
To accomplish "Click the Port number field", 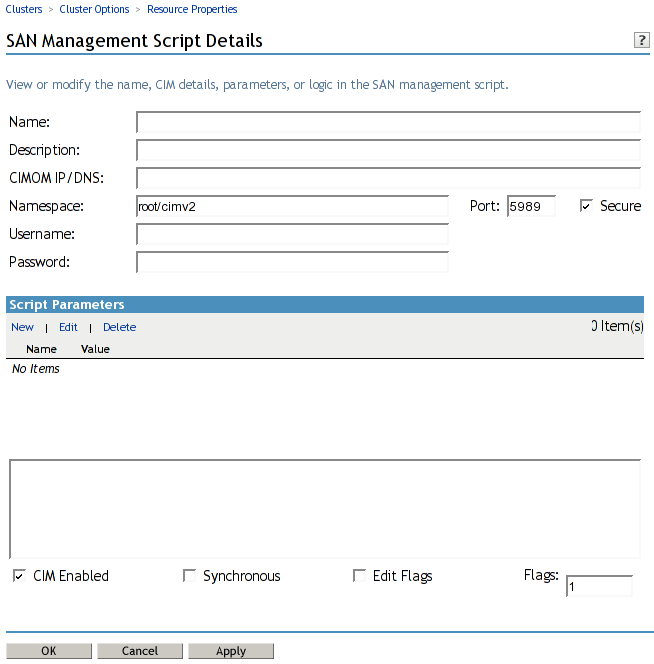I will (x=531, y=207).
